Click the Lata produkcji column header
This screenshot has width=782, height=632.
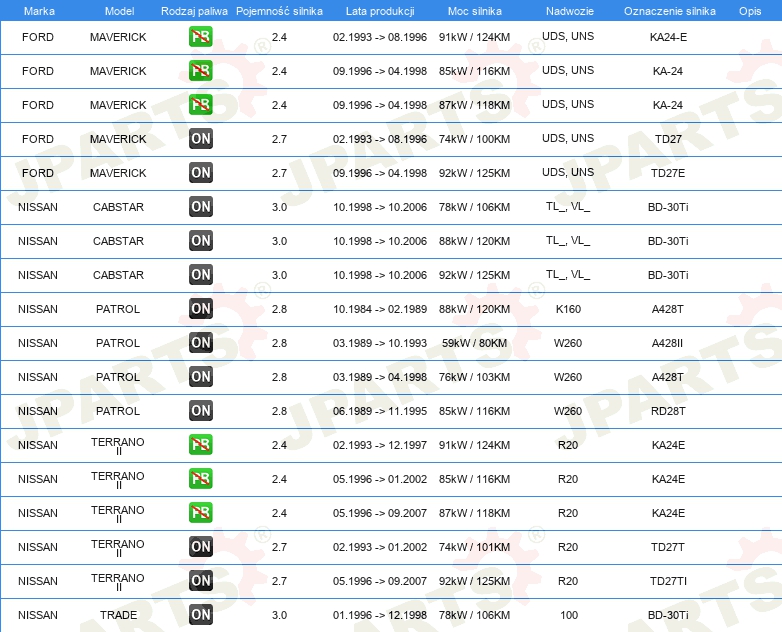point(380,11)
